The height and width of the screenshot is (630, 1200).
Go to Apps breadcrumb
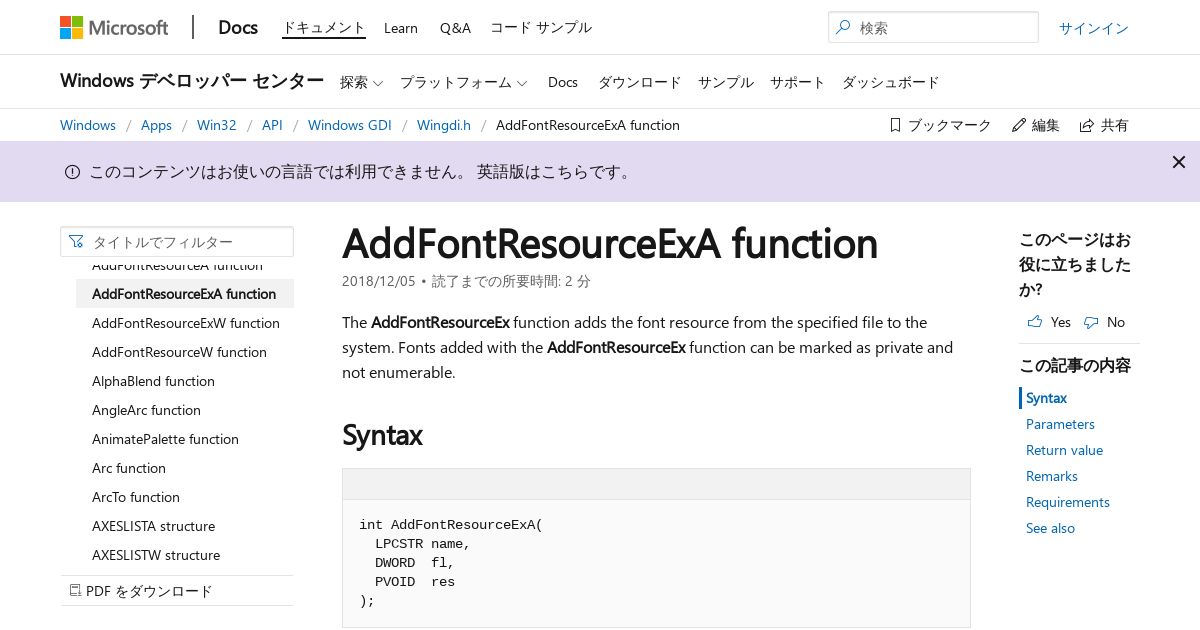pyautogui.click(x=156, y=125)
